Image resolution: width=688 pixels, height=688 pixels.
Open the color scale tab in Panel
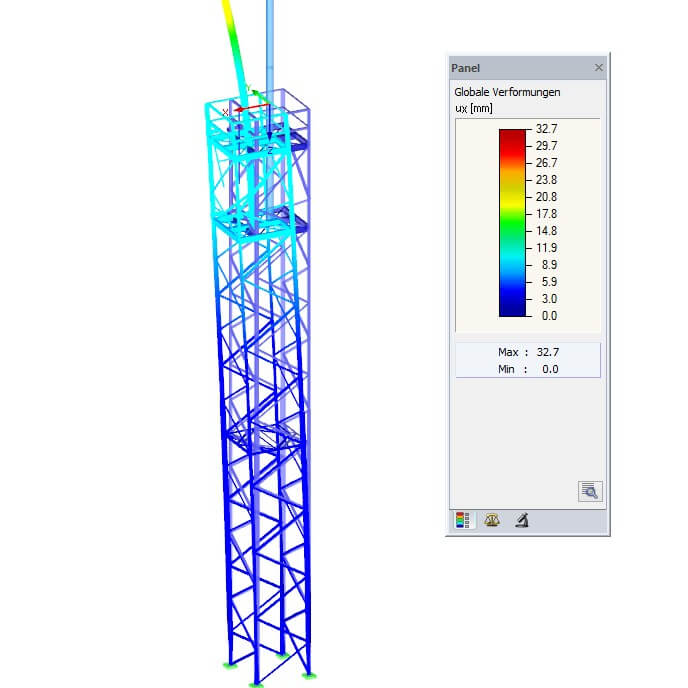[x=461, y=520]
